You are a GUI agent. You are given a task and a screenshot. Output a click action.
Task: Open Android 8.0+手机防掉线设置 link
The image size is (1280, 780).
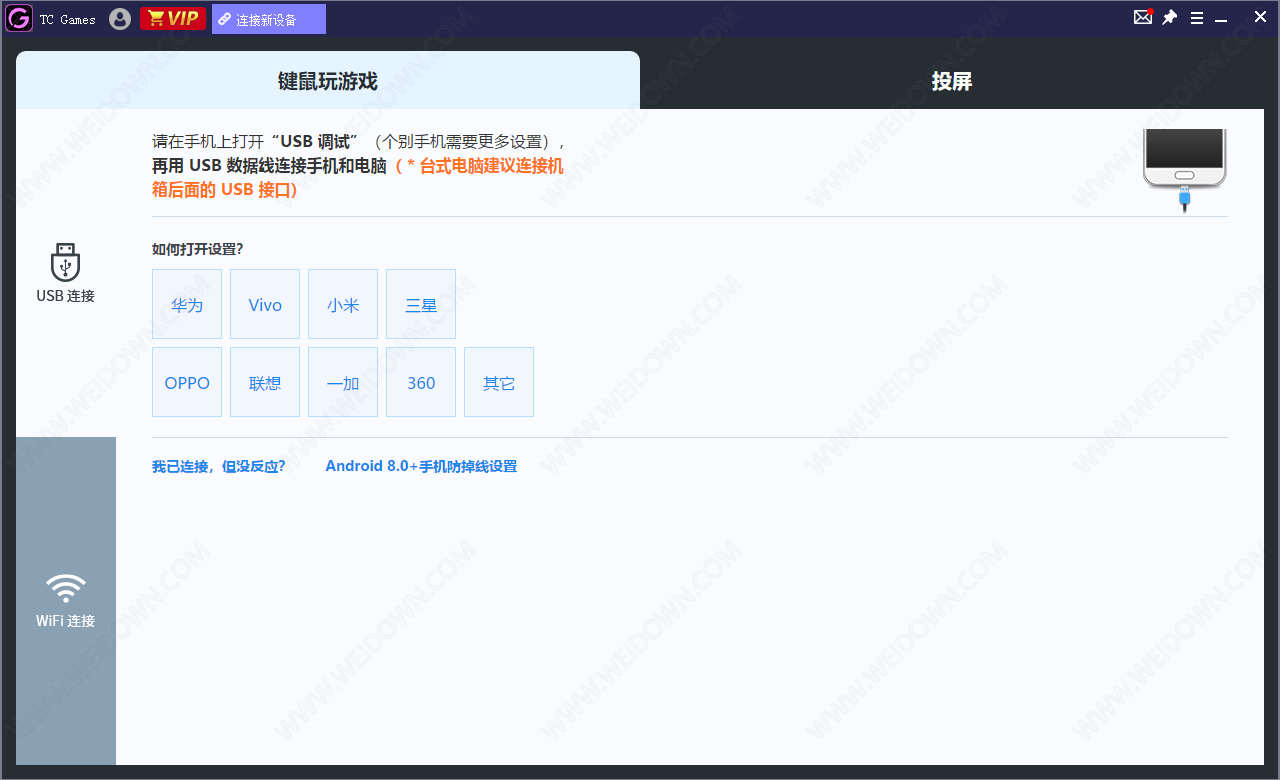click(421, 466)
